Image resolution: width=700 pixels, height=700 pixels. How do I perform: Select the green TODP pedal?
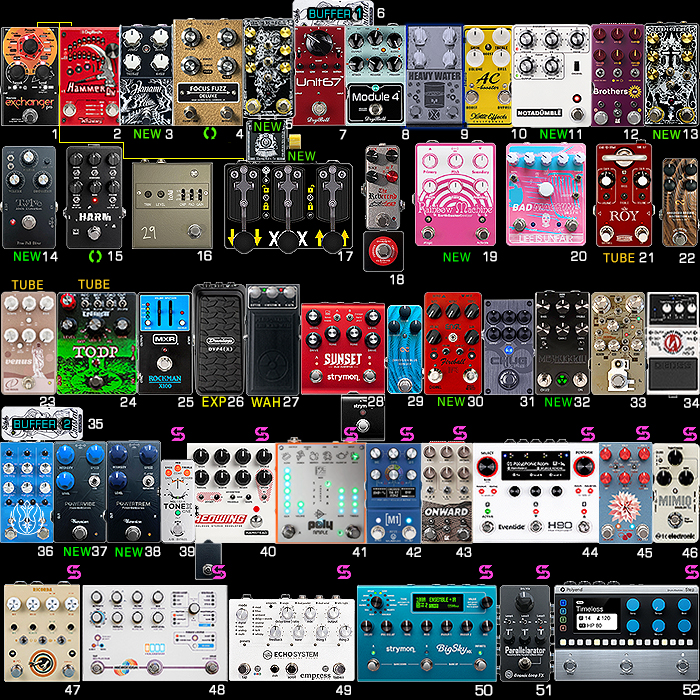[96, 343]
